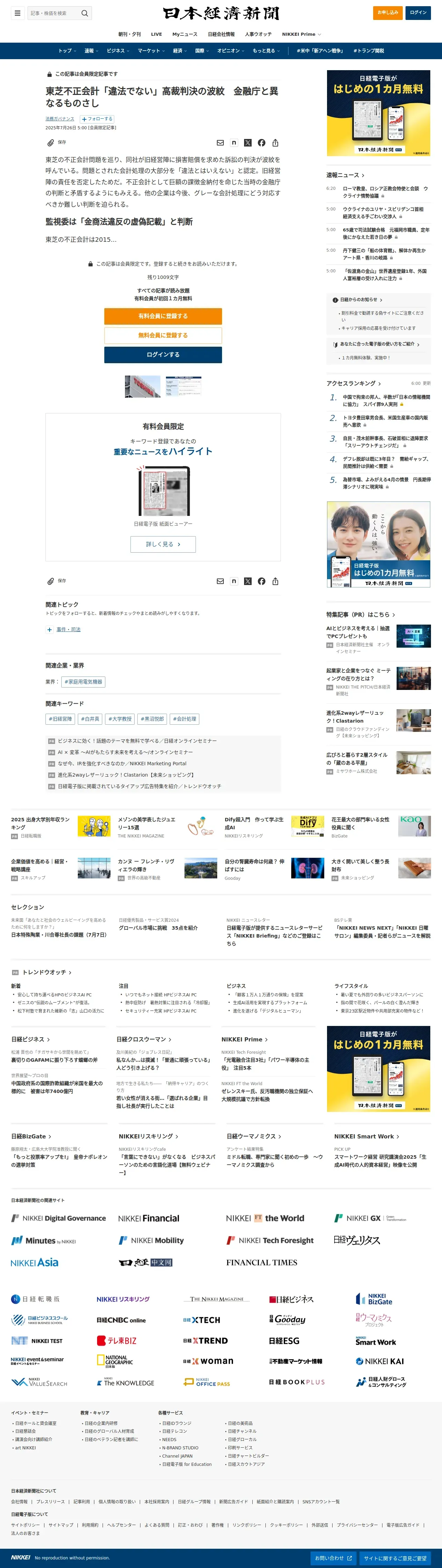
Task: Open the 日経会社情報 menu item
Action: 221,34
